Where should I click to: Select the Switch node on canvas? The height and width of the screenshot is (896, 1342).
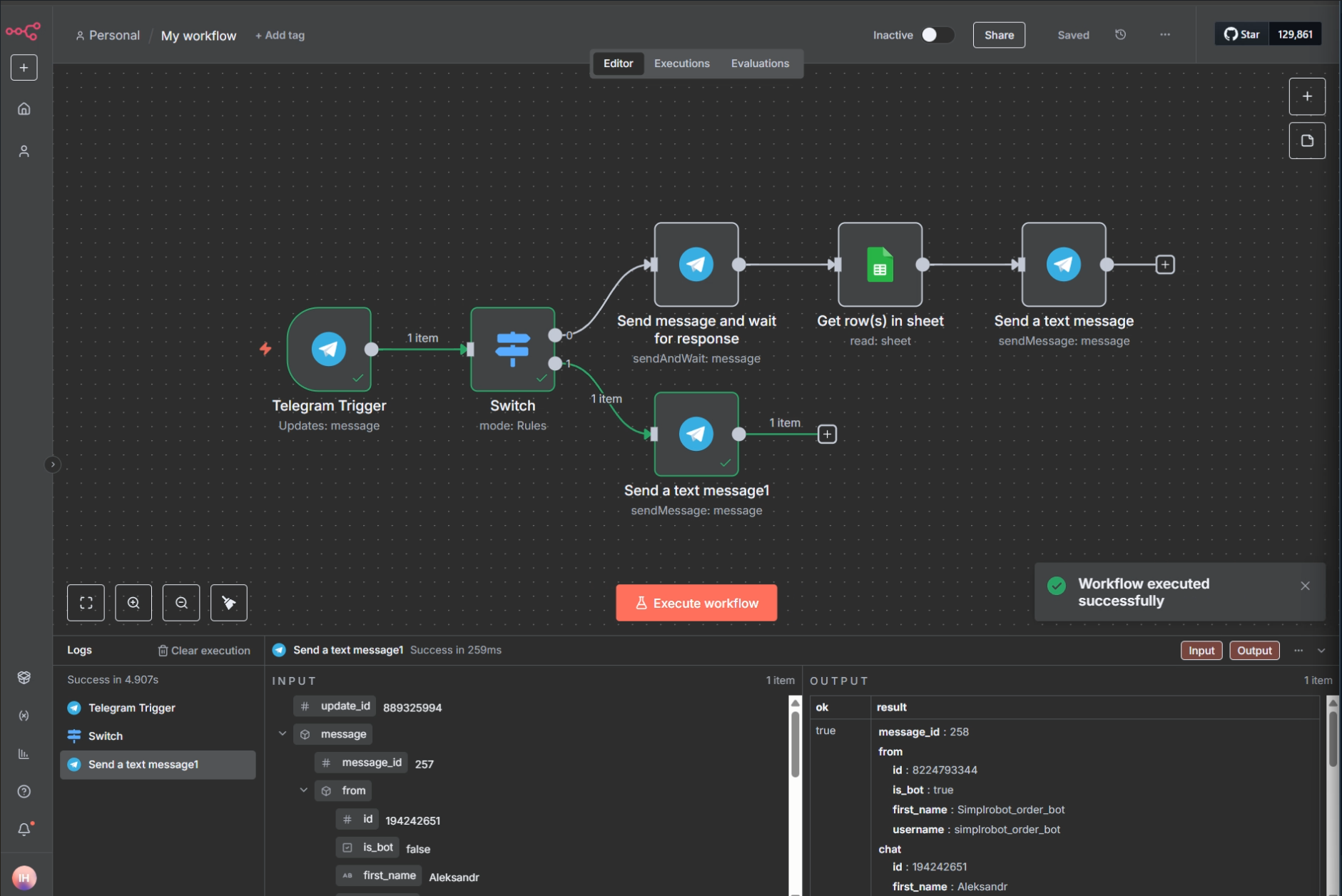click(512, 349)
